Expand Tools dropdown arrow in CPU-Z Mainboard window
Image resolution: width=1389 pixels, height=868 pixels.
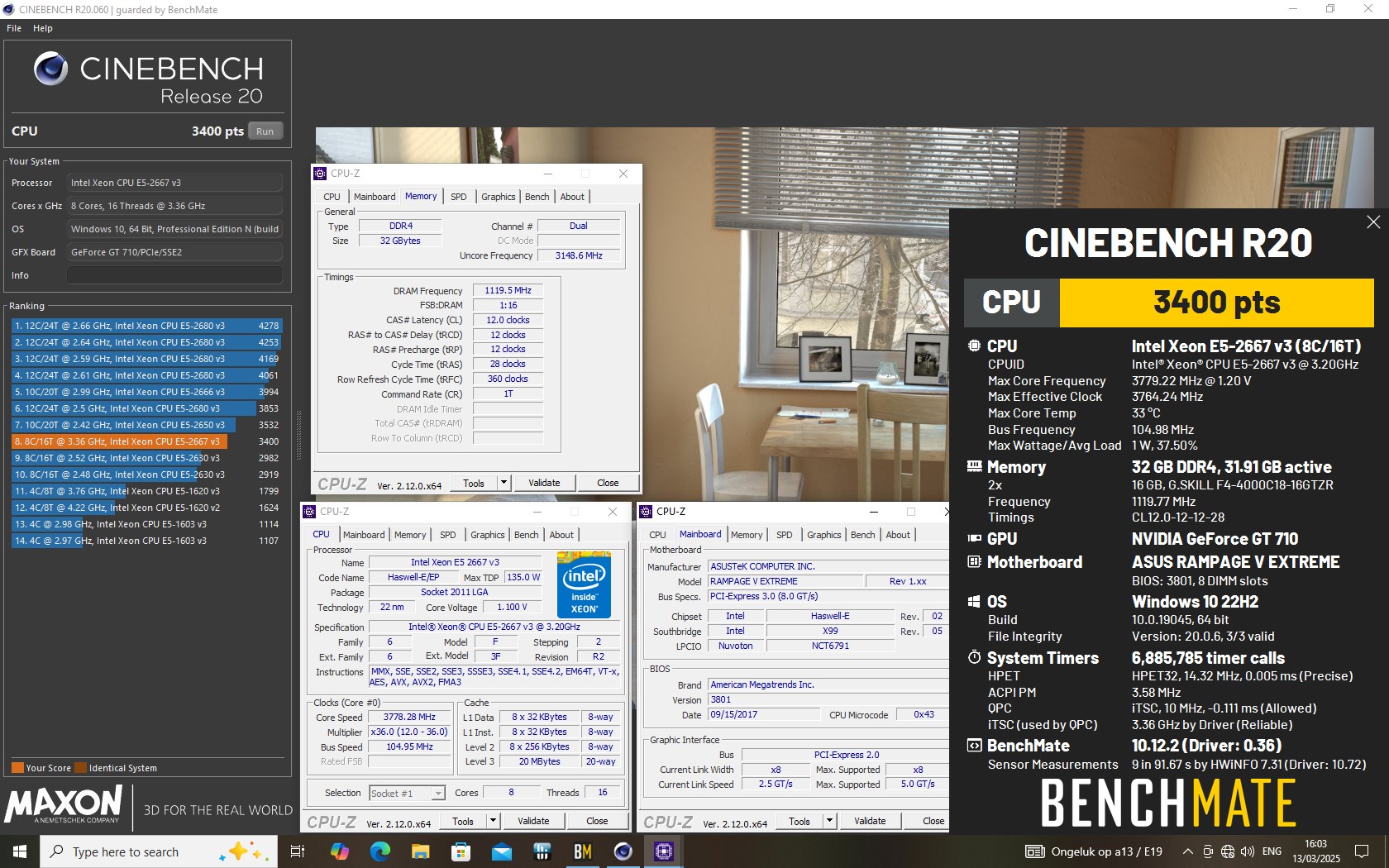[x=829, y=822]
